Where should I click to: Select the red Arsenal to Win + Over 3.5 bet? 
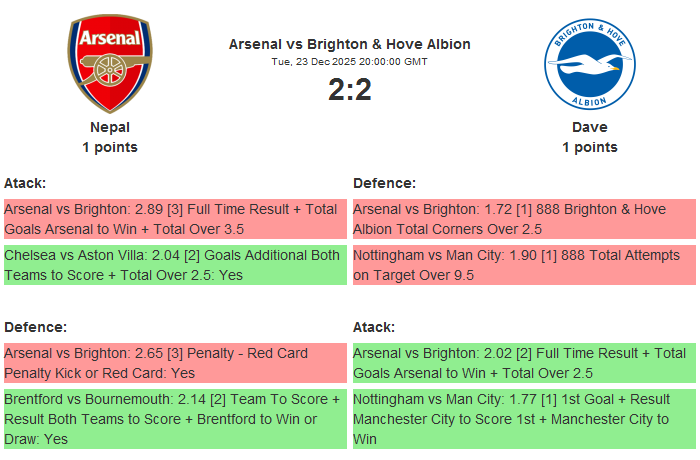click(175, 219)
